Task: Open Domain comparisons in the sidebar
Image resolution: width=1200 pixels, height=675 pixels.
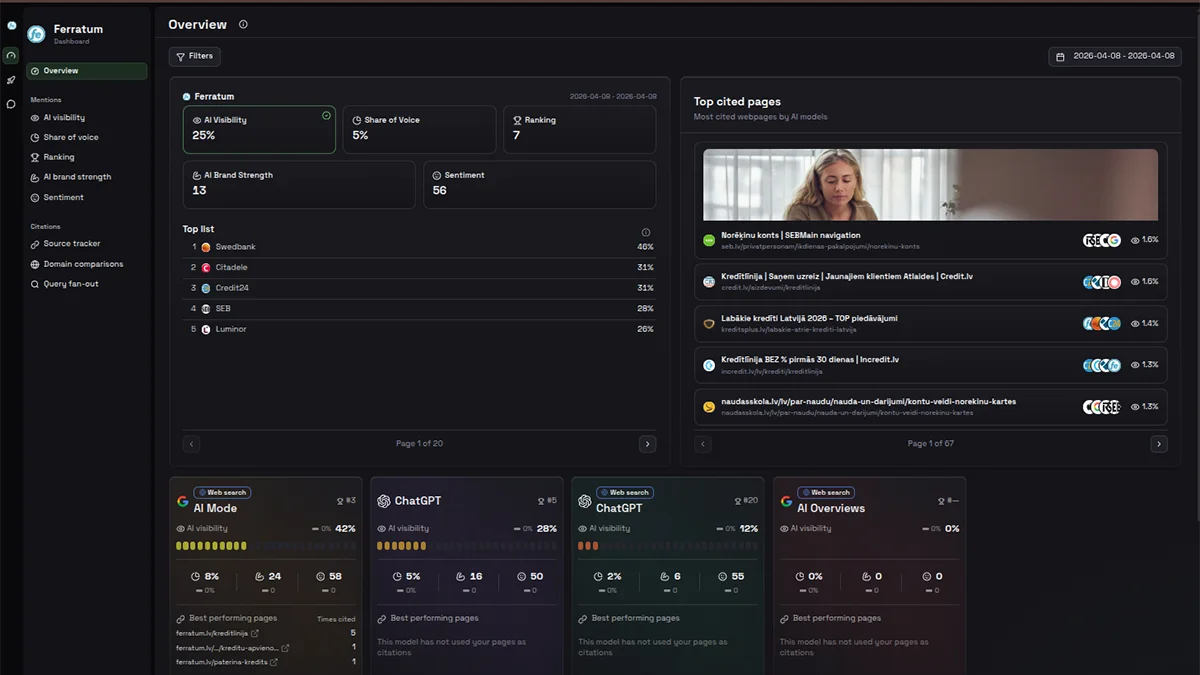Action: point(83,264)
